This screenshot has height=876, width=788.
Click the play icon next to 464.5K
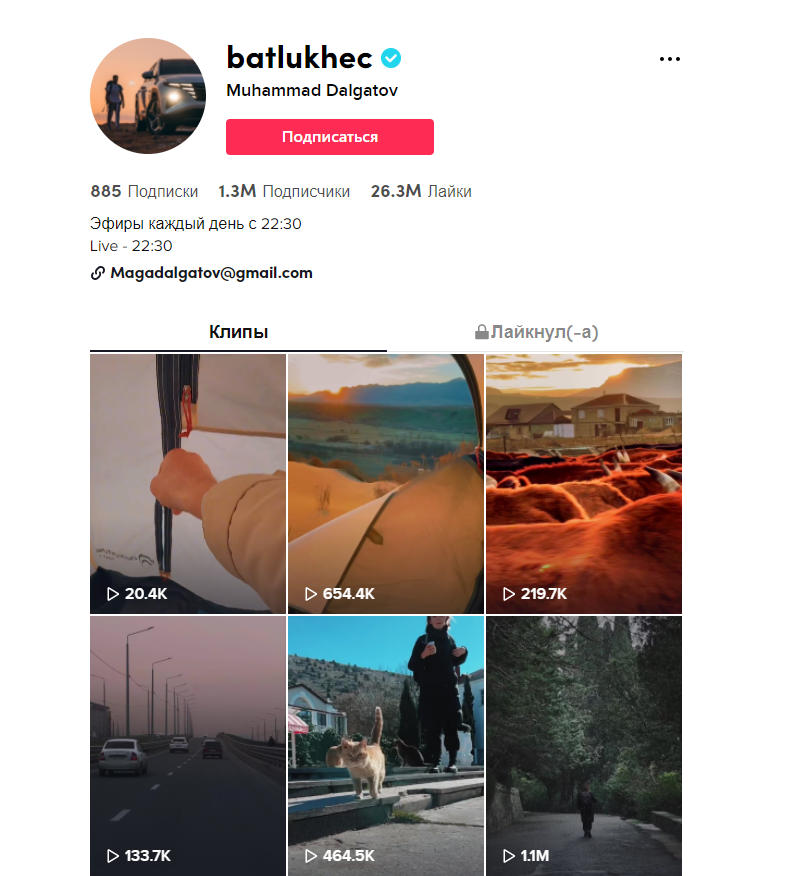coord(311,856)
